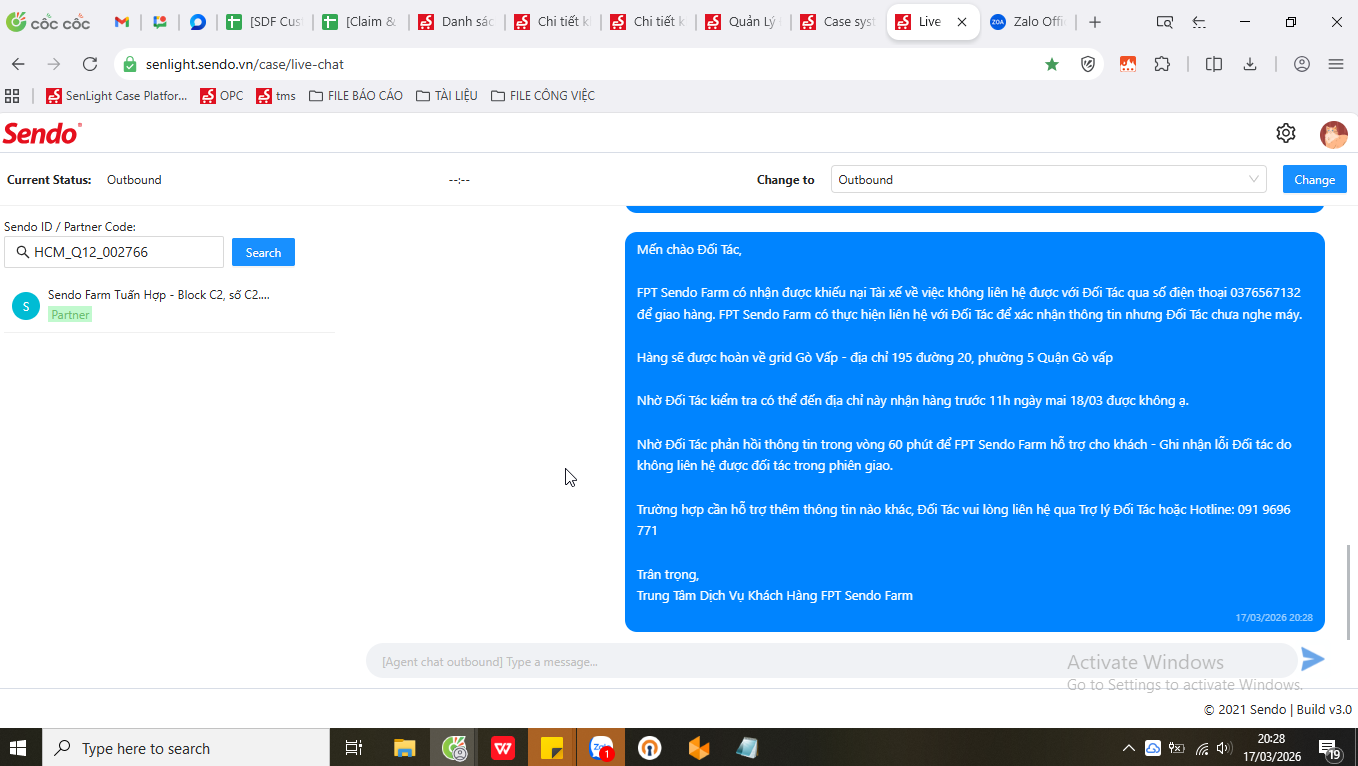Open the browser extensions puzzle icon
This screenshot has width=1358, height=766.
(x=1162, y=64)
